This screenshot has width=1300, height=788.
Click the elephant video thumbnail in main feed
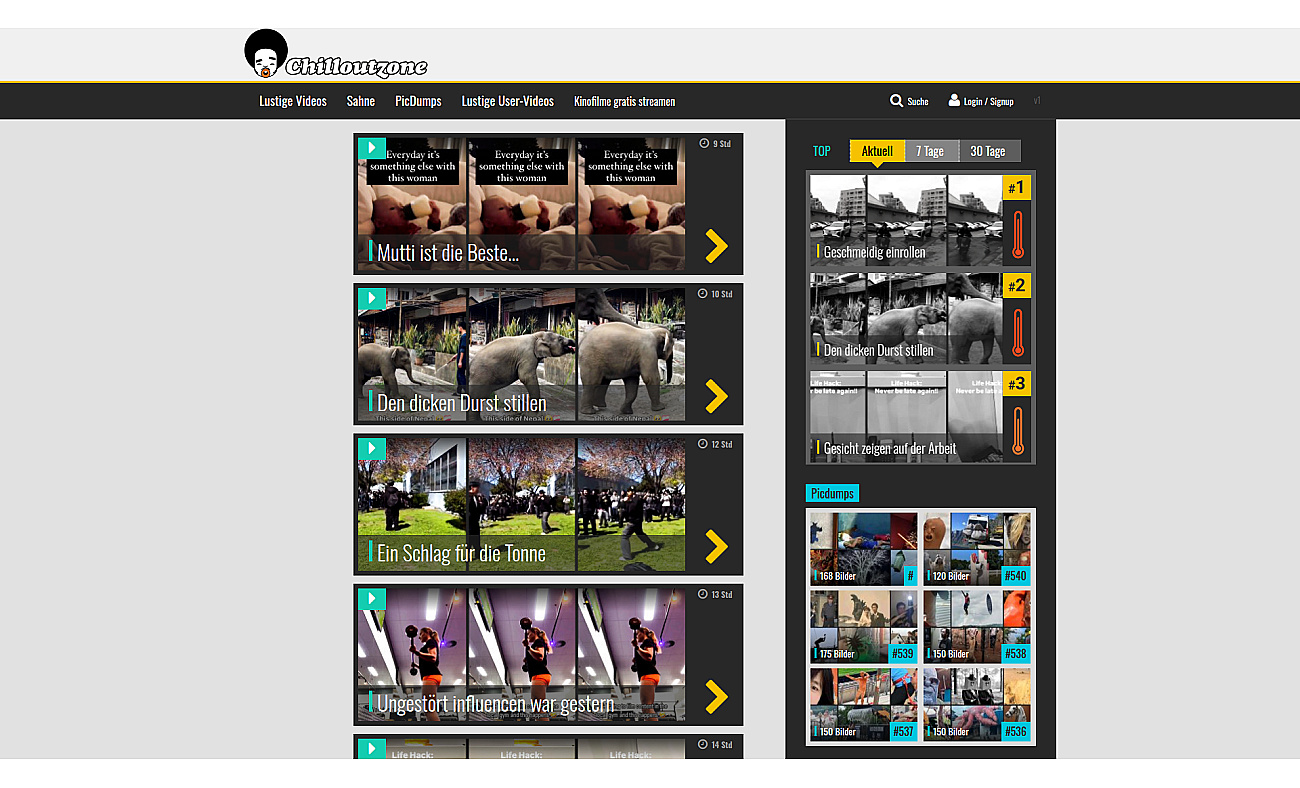(x=522, y=354)
